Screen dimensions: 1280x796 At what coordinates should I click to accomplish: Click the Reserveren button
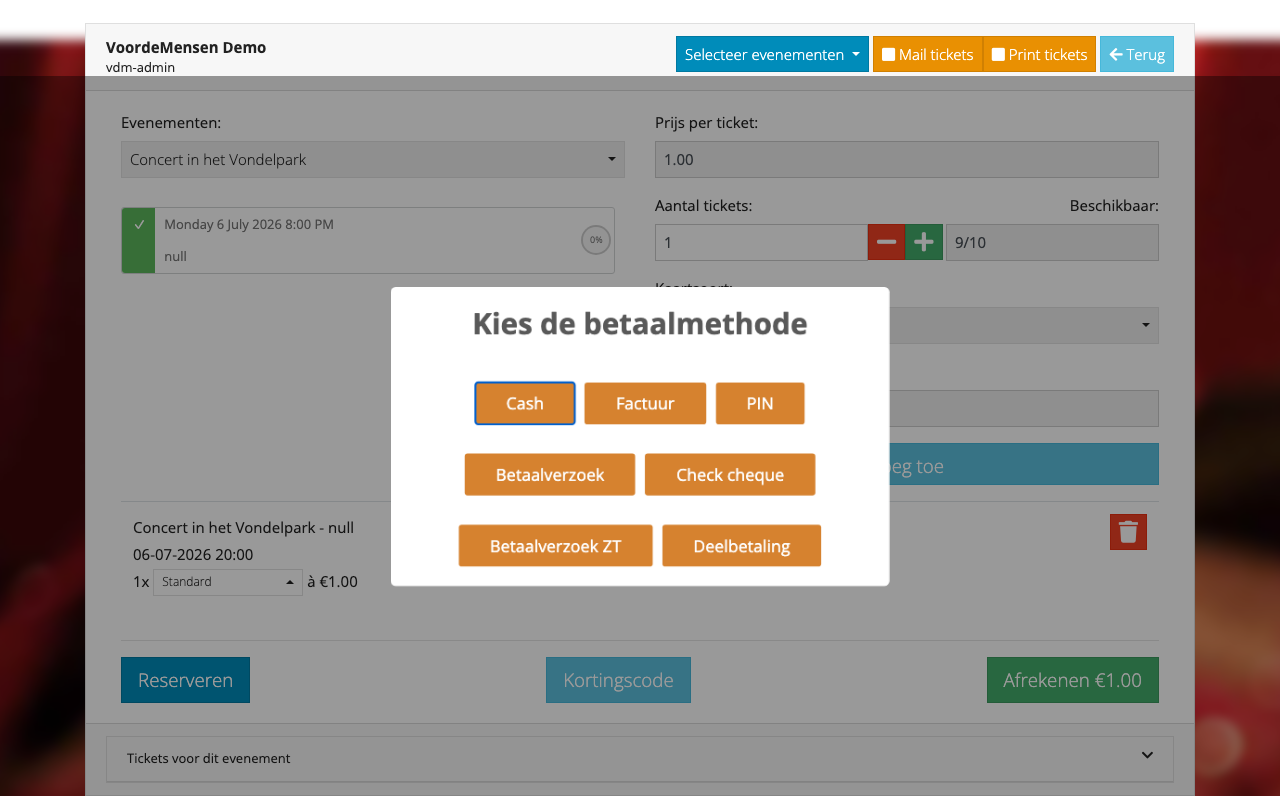185,679
